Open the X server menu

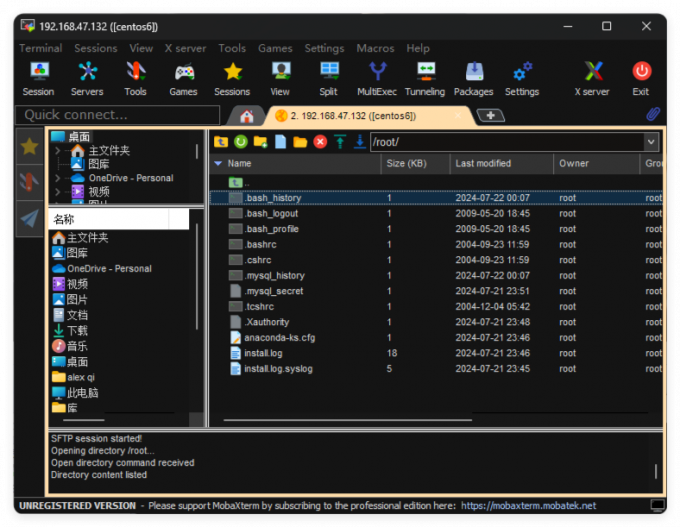tap(185, 48)
